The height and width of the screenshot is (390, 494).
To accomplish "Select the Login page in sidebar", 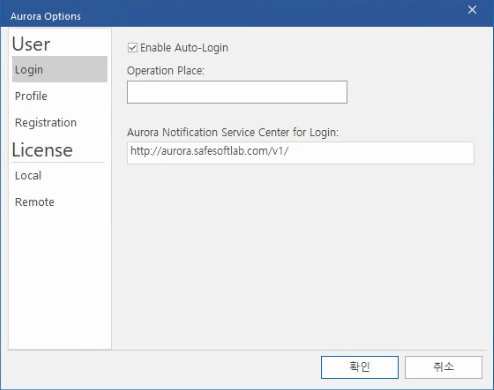I will 60,69.
